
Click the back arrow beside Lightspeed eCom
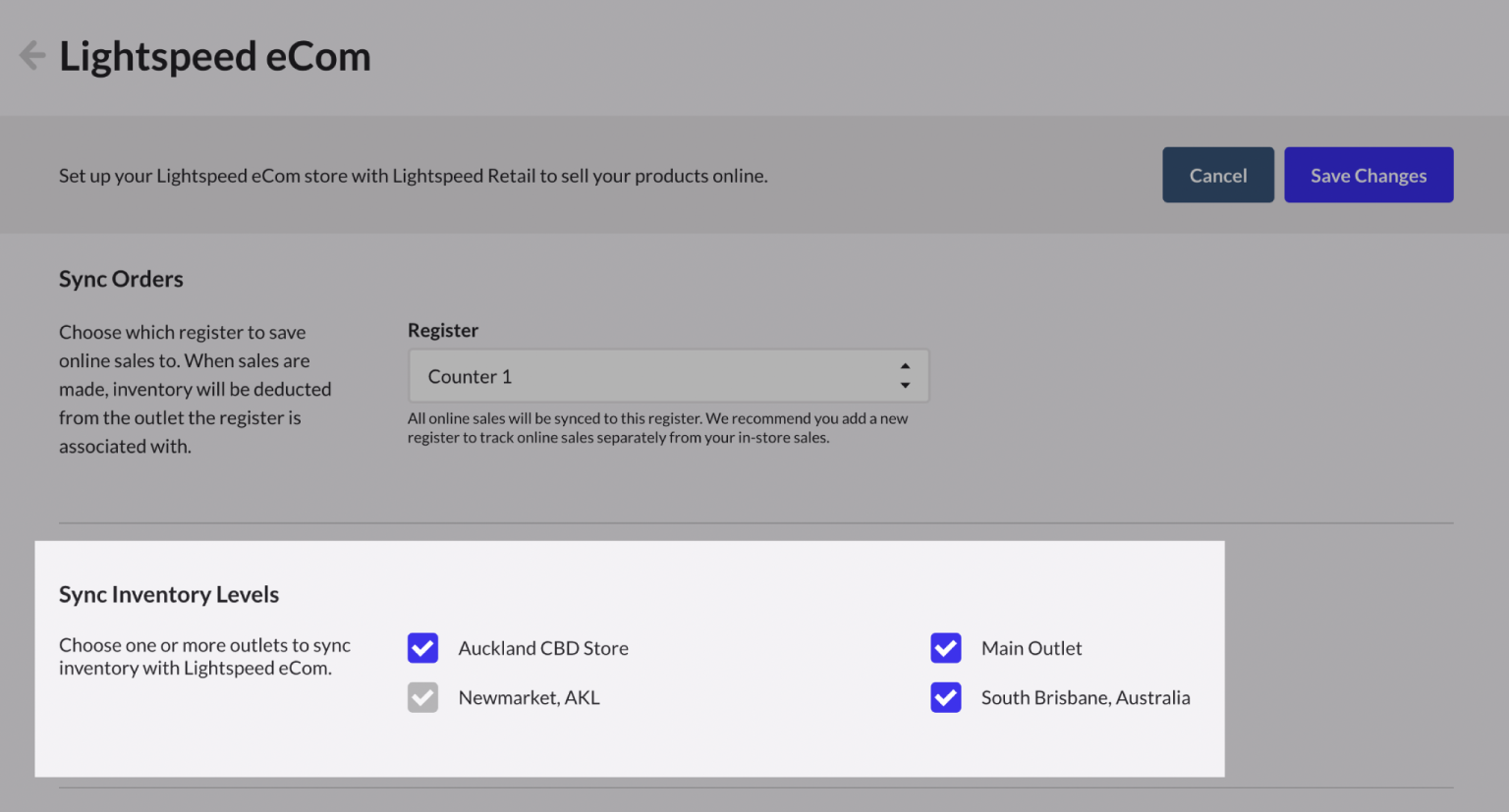coord(31,55)
